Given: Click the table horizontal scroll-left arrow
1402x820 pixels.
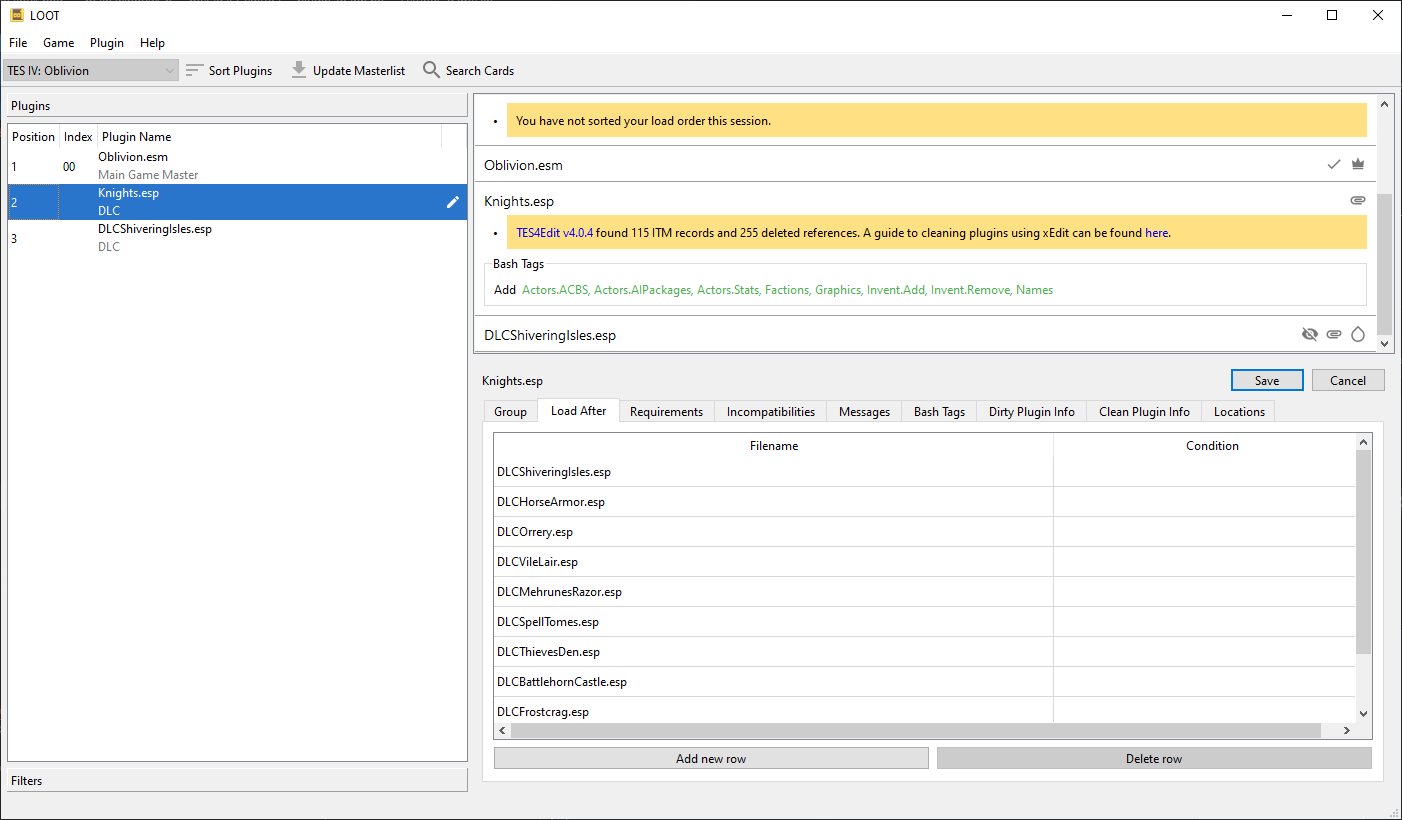Looking at the screenshot, I should [503, 731].
